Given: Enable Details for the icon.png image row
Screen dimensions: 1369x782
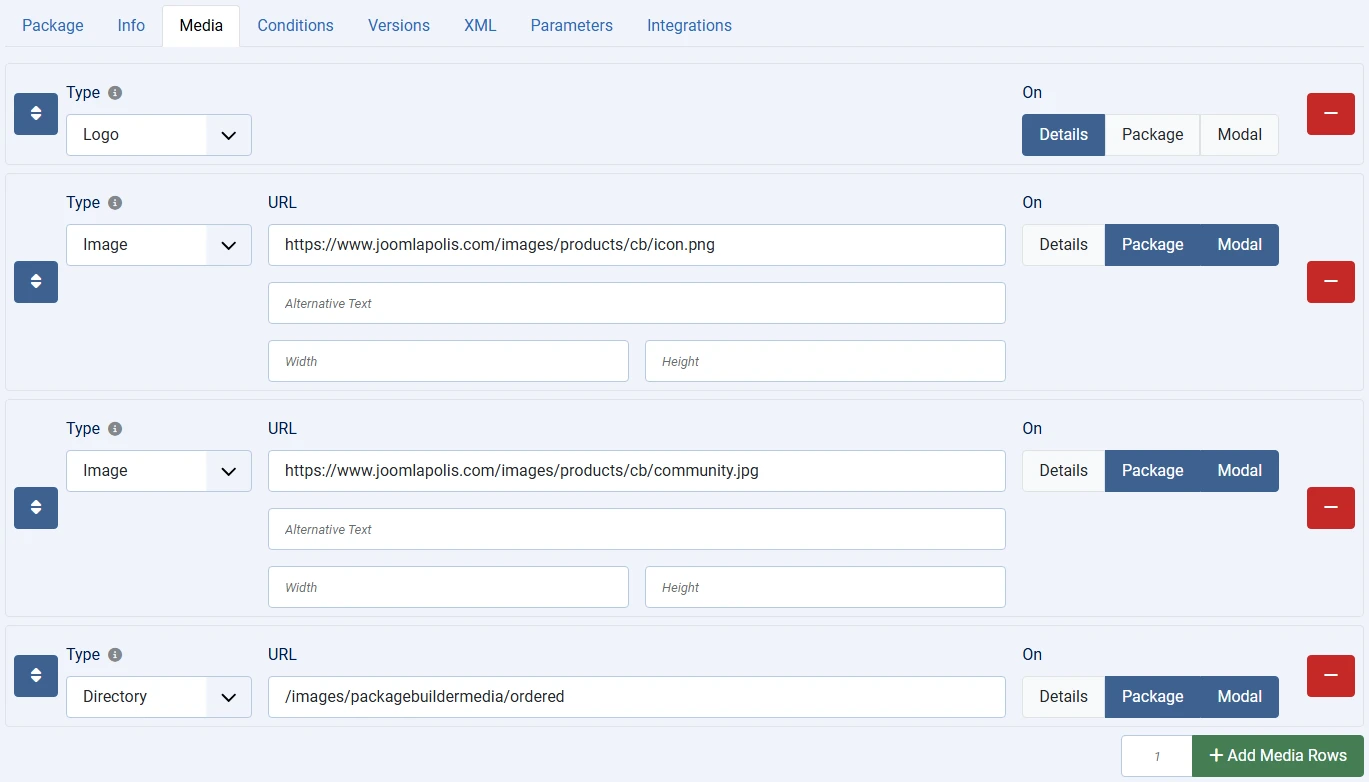Looking at the screenshot, I should [1063, 245].
